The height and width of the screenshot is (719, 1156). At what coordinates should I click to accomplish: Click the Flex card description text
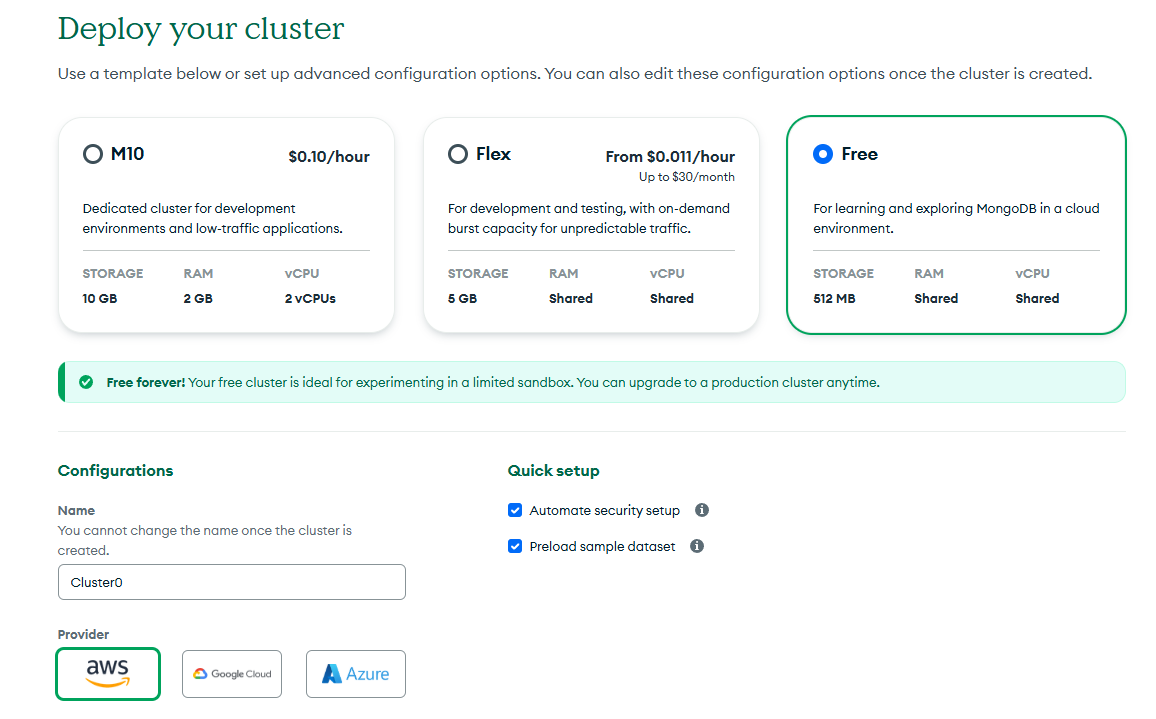[x=588, y=218]
